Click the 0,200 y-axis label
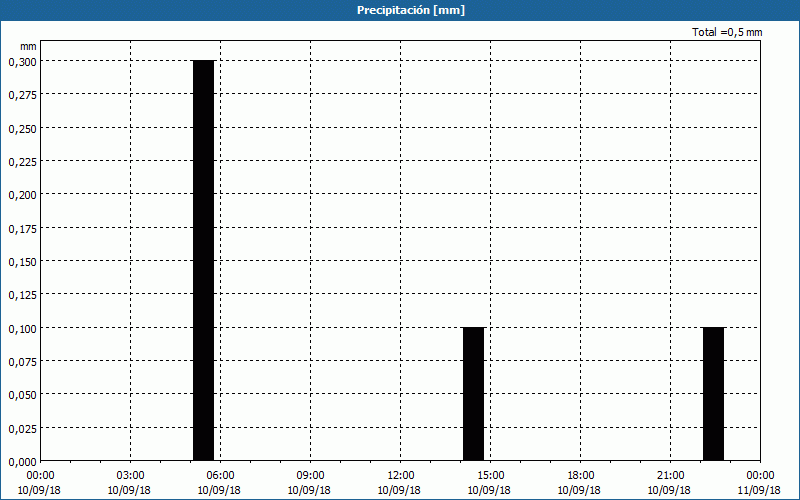 (22, 195)
